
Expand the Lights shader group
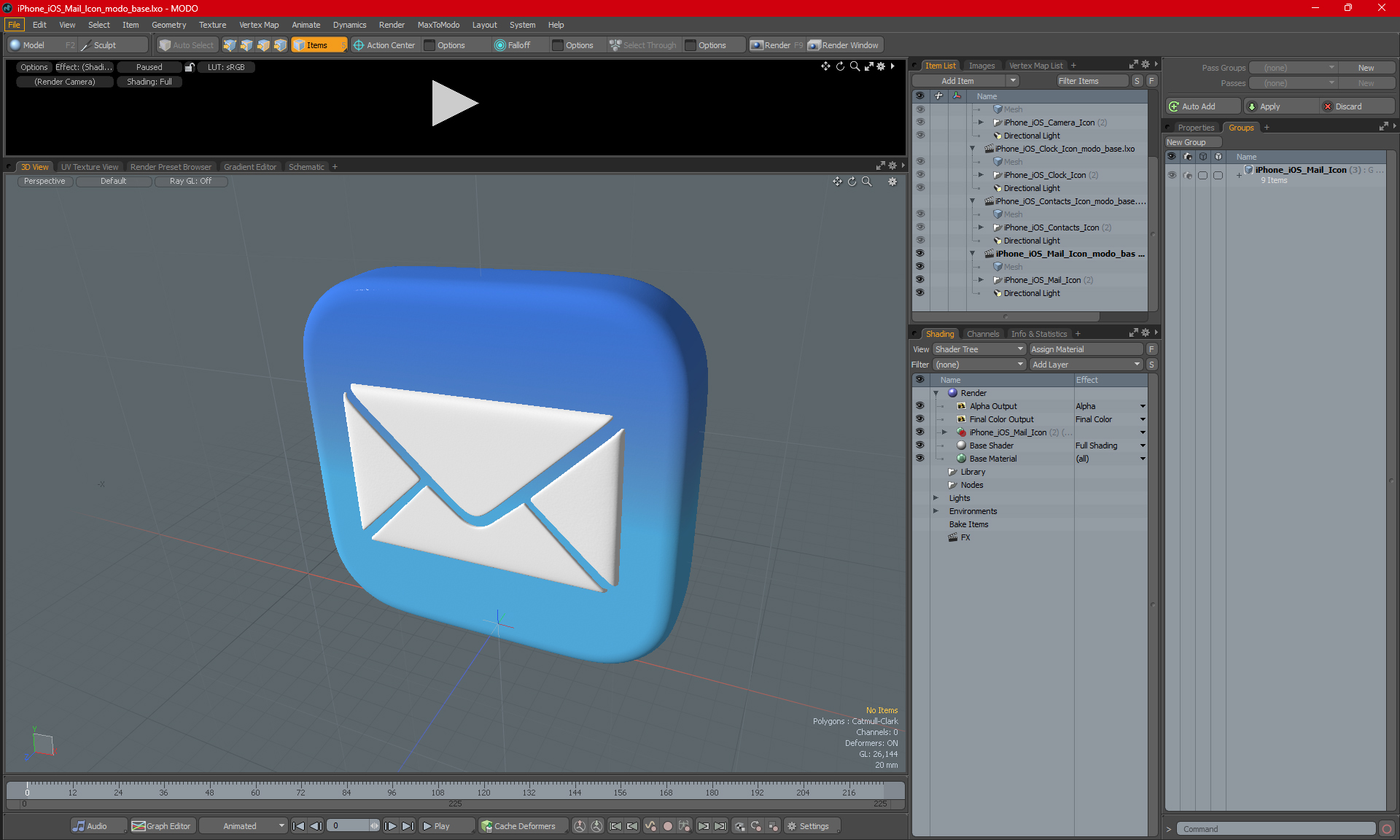coord(936,498)
